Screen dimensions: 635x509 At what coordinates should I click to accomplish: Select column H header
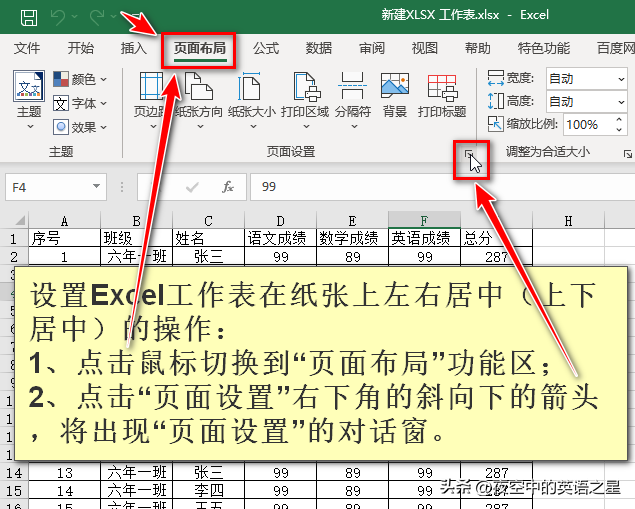(569, 221)
